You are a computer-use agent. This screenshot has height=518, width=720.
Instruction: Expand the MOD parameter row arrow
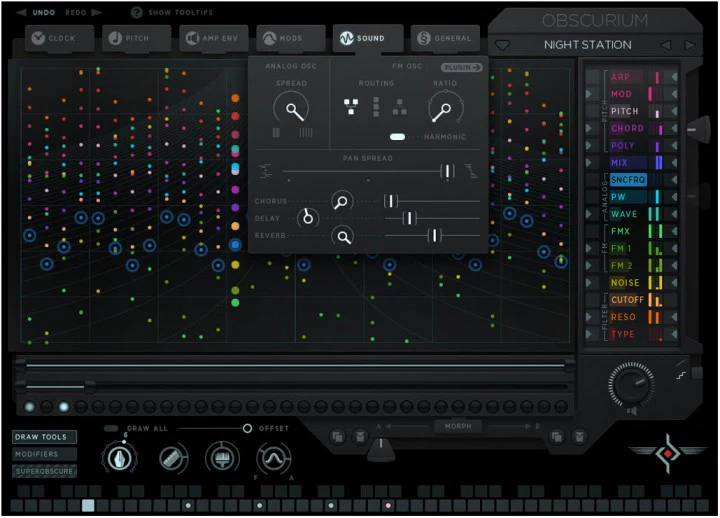pyautogui.click(x=589, y=94)
